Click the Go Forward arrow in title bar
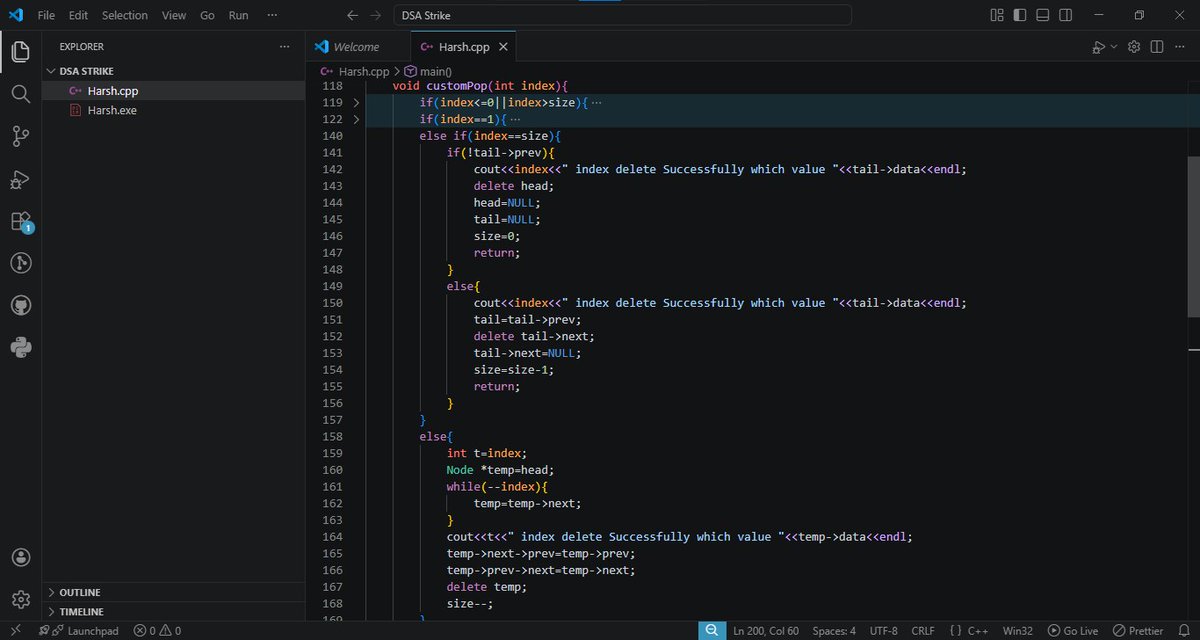This screenshot has height=640, width=1200. (x=375, y=15)
